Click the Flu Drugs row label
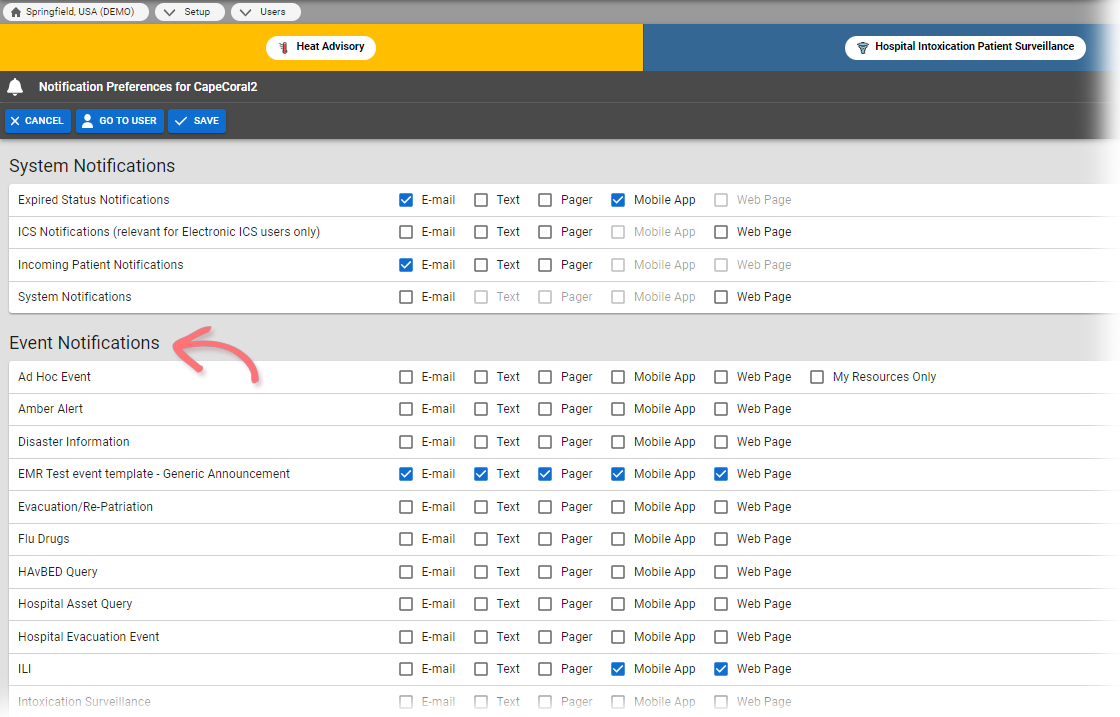Screen dimensions: 1120x717 tap(46, 538)
